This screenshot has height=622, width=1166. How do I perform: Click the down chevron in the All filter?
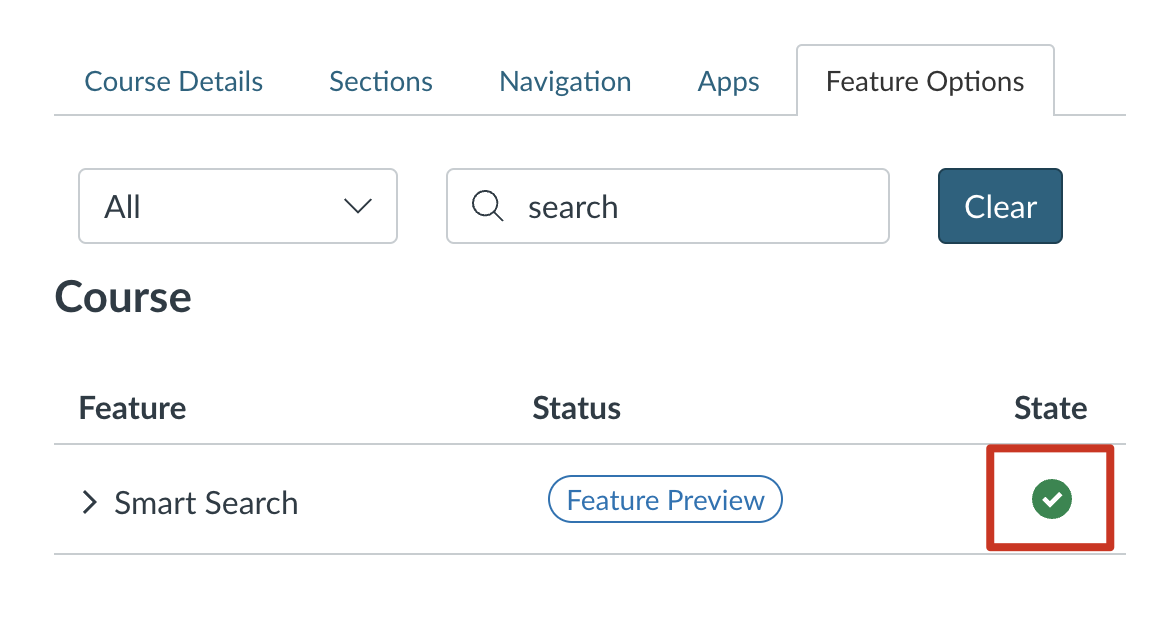pos(357,206)
